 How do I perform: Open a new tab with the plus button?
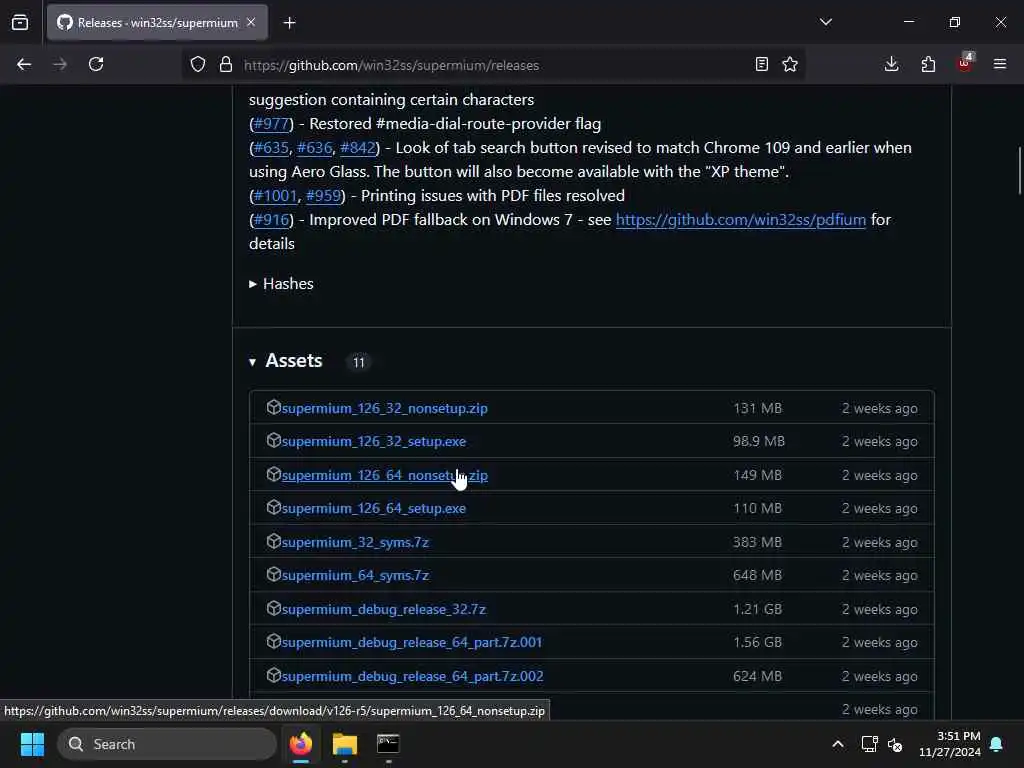[289, 23]
